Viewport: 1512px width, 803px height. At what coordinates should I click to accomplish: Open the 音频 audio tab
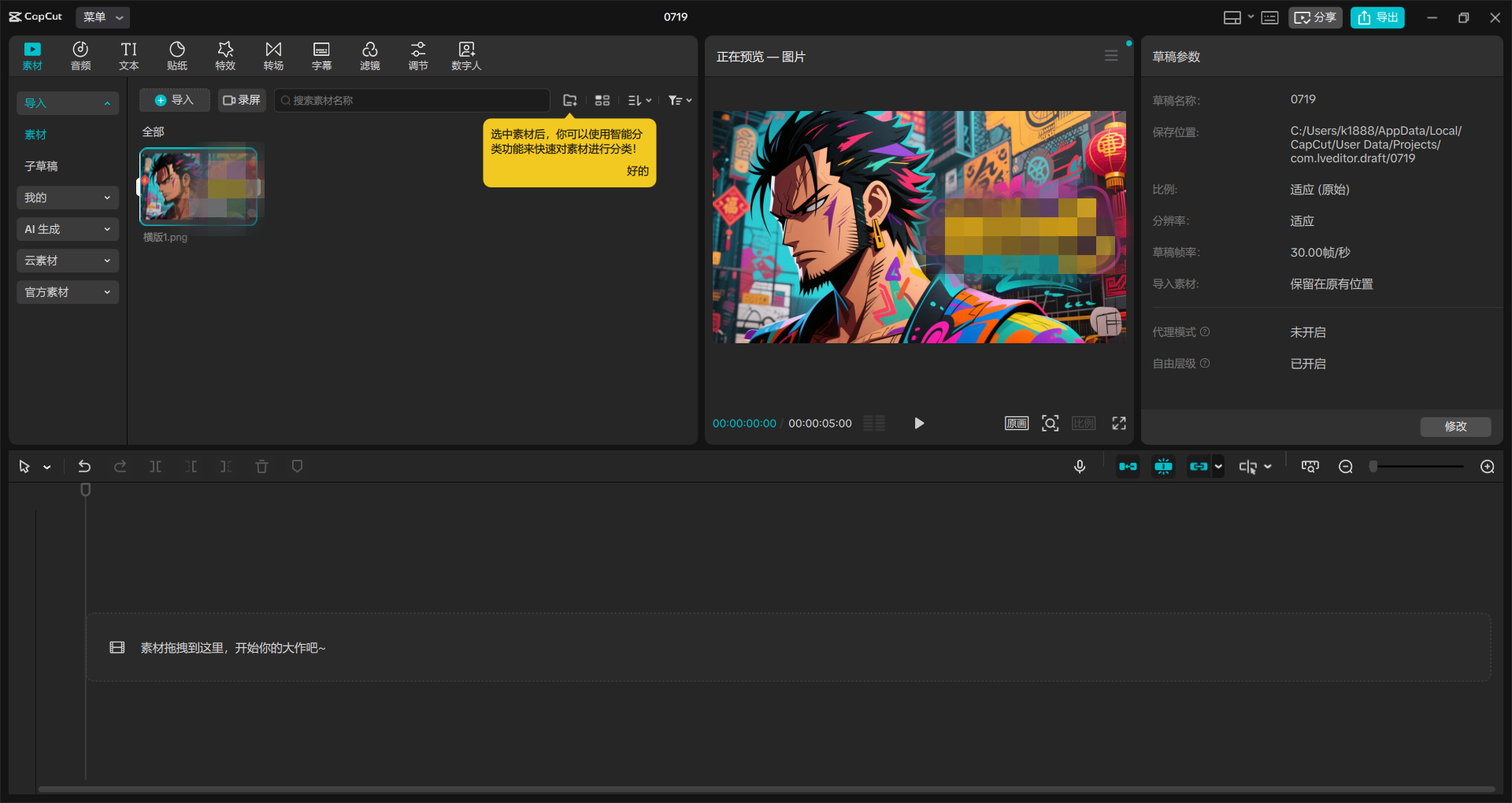[x=80, y=56]
